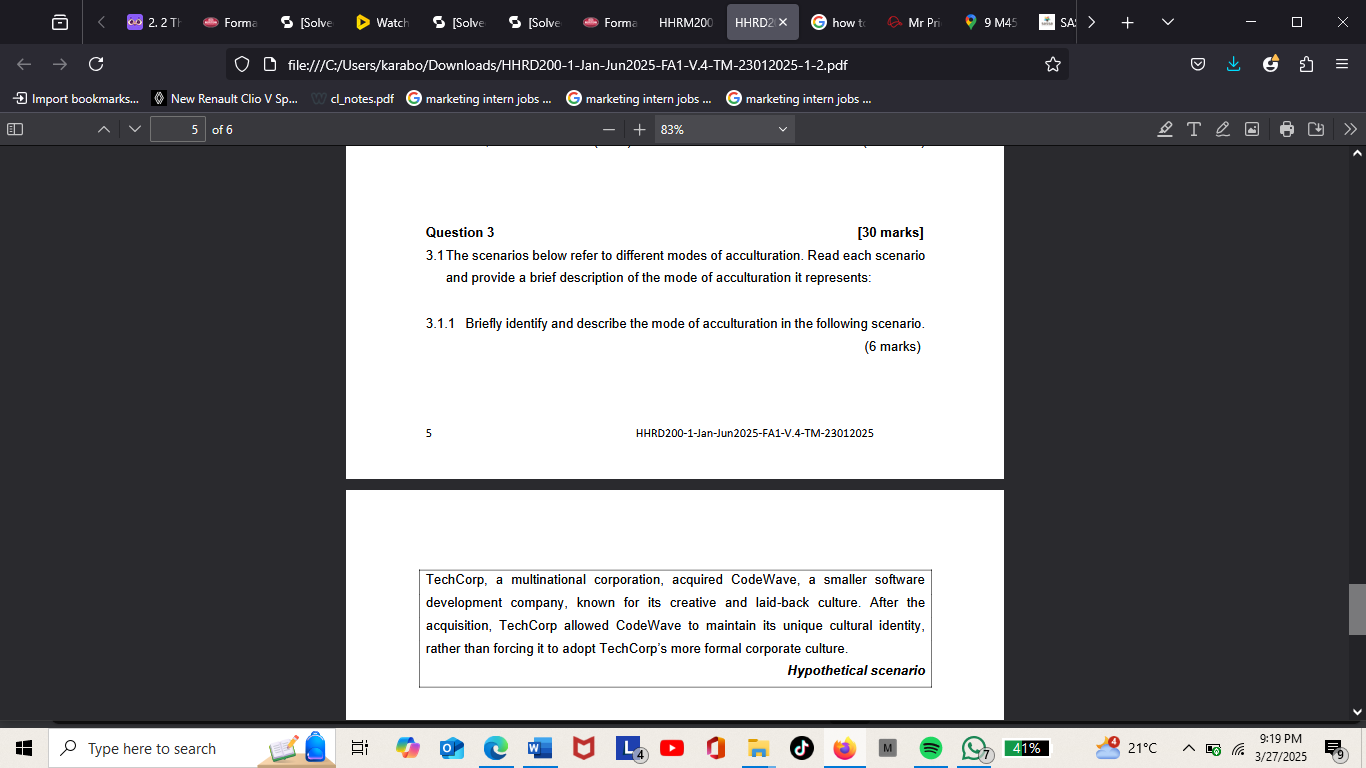
Task: Open Spotify from the taskbar
Action: (930, 748)
